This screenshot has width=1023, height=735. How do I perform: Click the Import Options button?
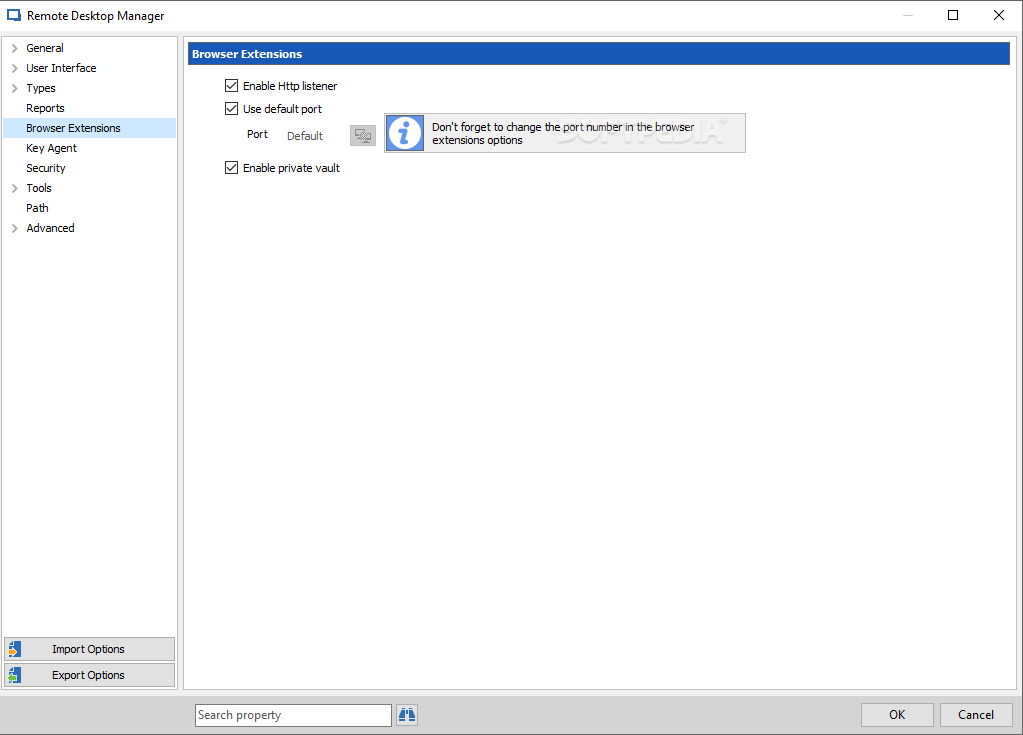[x=89, y=649]
